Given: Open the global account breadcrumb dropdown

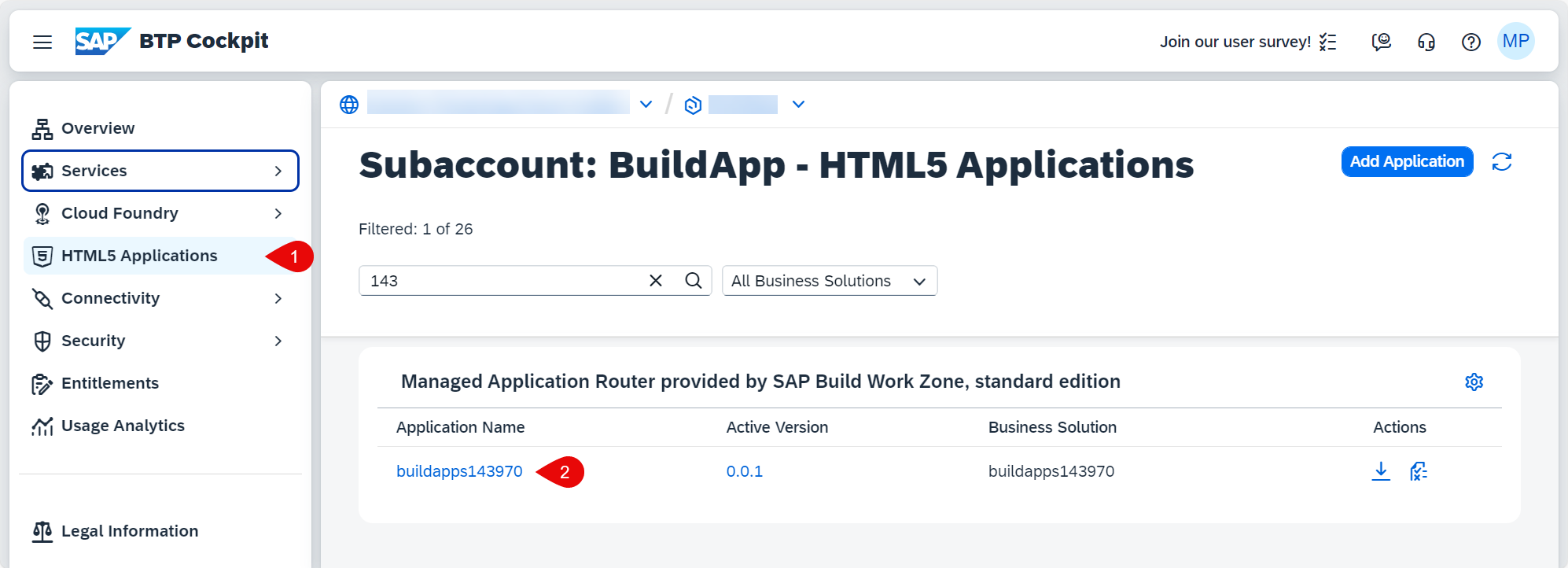Looking at the screenshot, I should pos(646,105).
